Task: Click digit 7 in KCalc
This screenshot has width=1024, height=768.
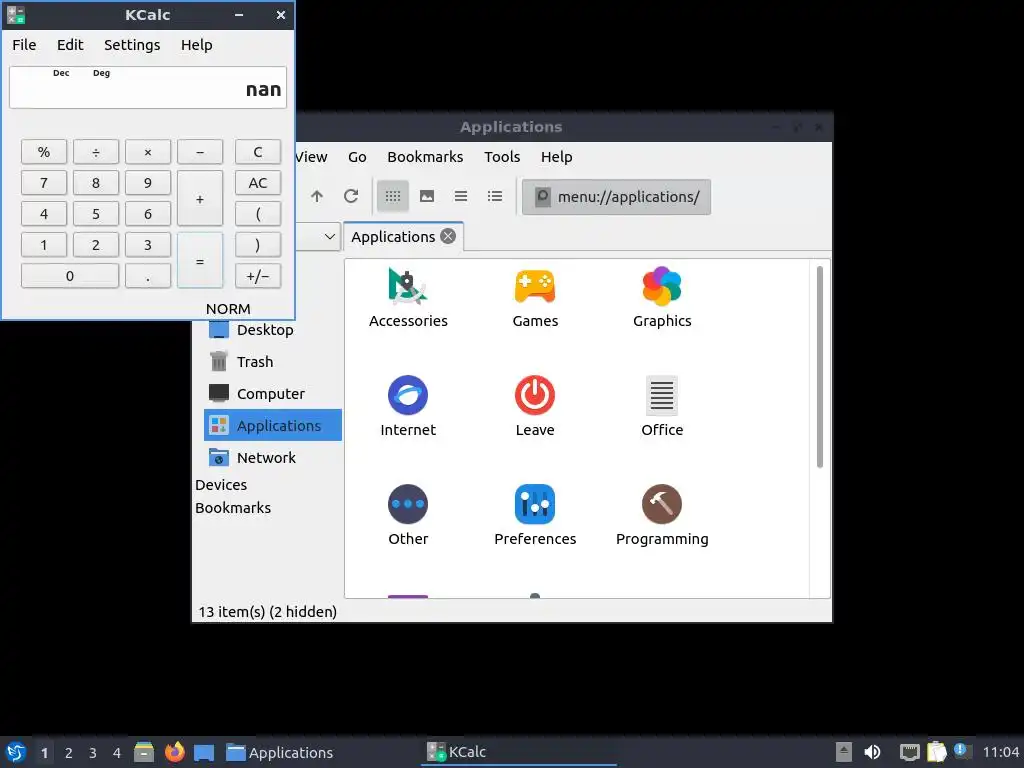Action: coord(44,183)
